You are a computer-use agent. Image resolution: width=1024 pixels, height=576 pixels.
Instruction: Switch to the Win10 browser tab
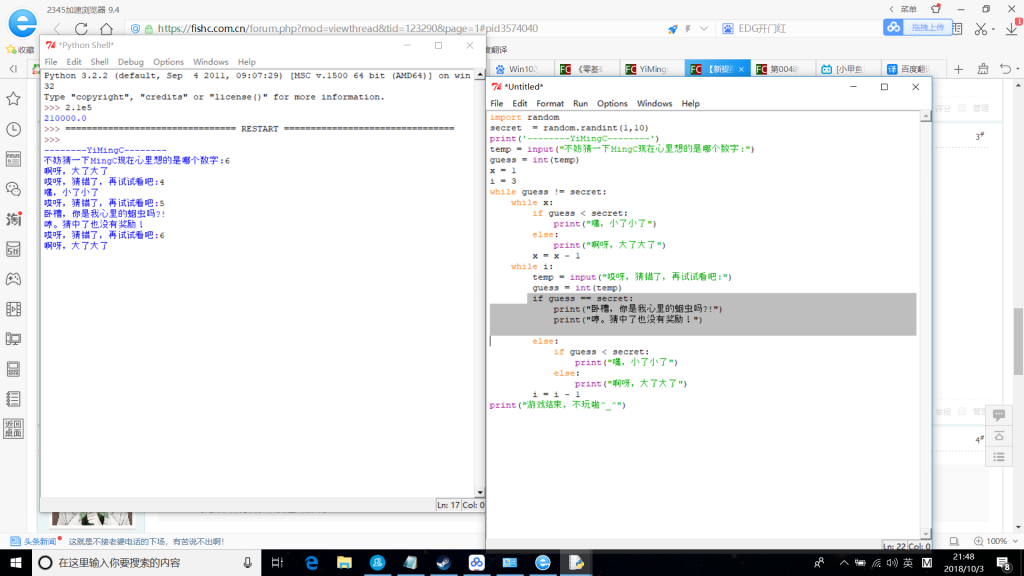(x=520, y=69)
